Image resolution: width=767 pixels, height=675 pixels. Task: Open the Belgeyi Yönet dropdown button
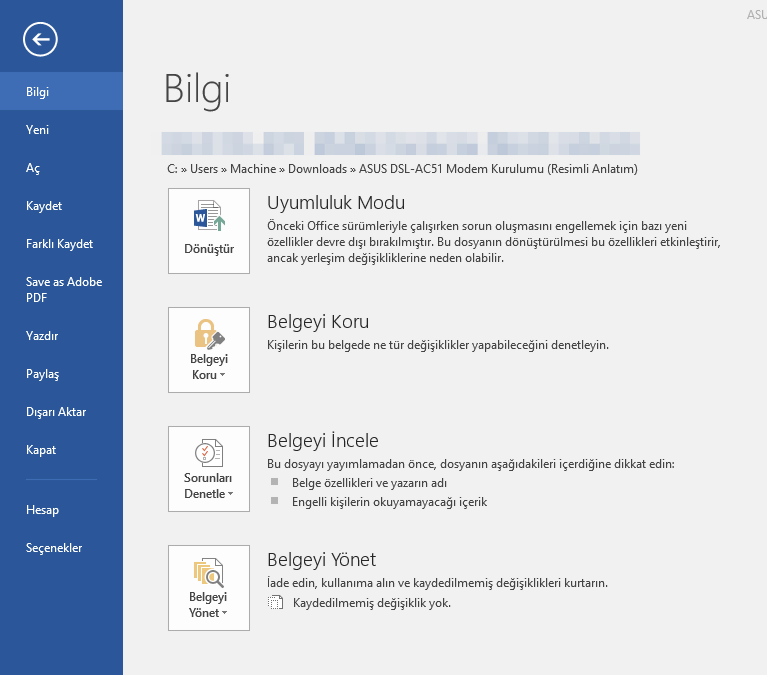(x=209, y=588)
